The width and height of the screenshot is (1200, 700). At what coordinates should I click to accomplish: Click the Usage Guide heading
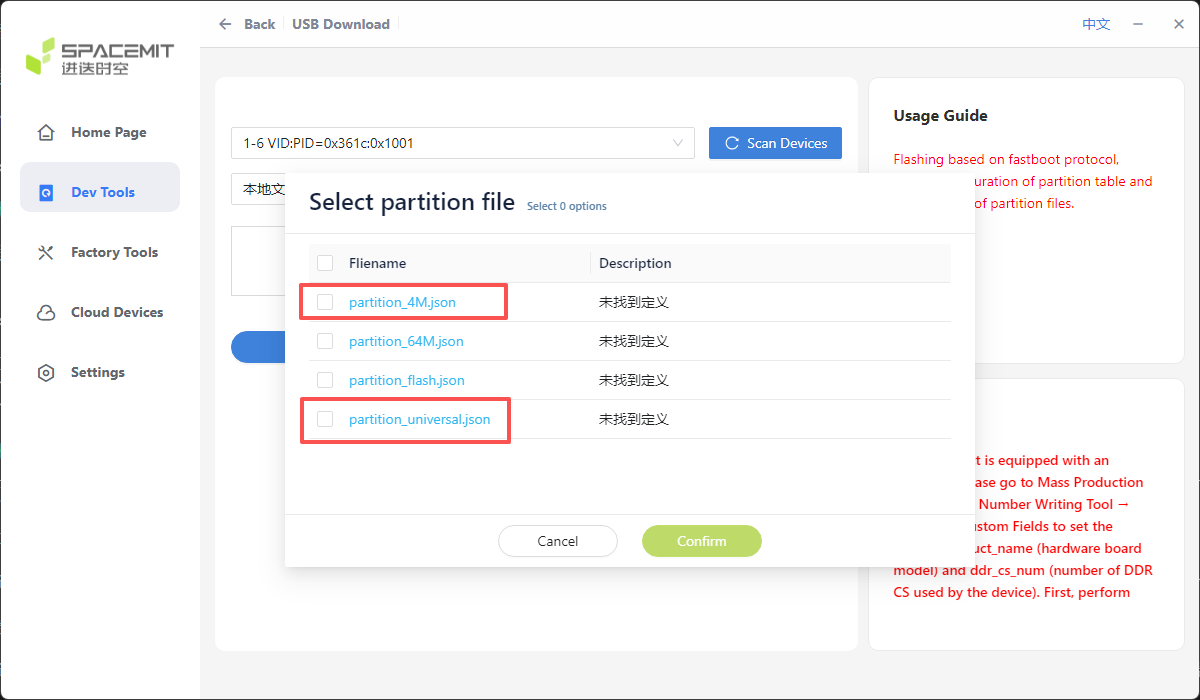[x=940, y=116]
